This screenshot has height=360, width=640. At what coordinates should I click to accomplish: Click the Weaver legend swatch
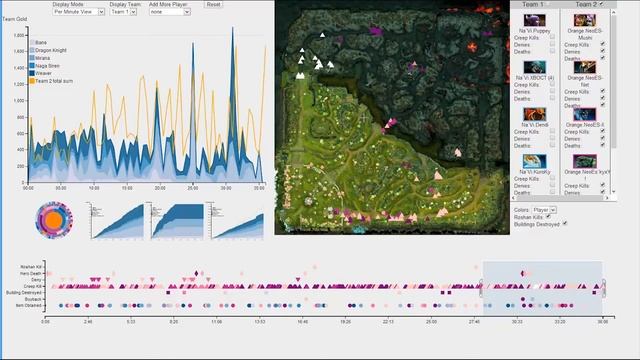(32, 73)
